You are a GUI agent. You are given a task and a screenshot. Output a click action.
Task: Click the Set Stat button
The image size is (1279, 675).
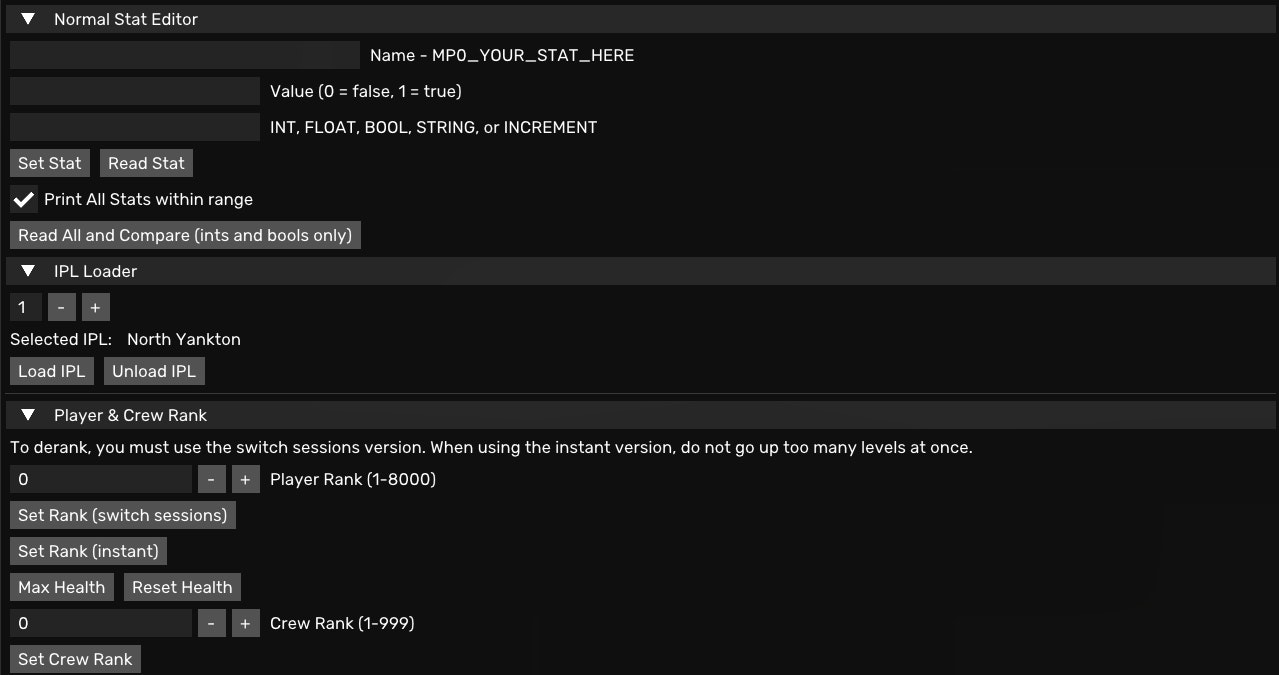point(50,163)
